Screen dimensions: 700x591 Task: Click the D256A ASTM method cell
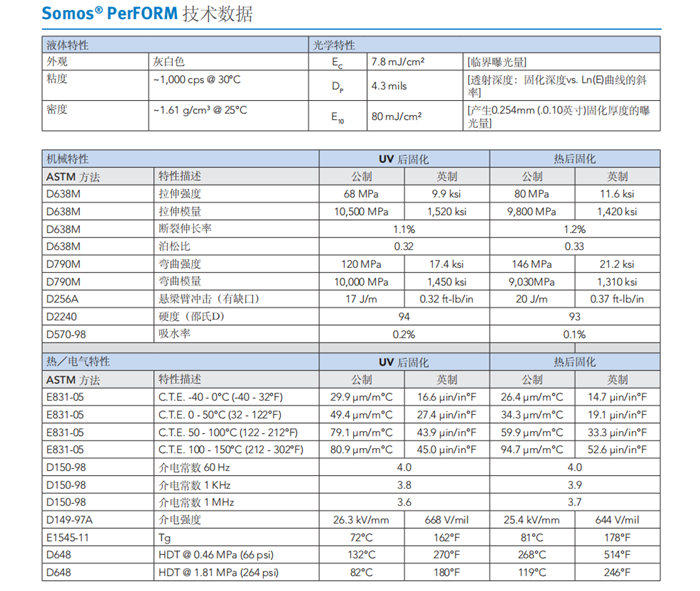tap(64, 299)
